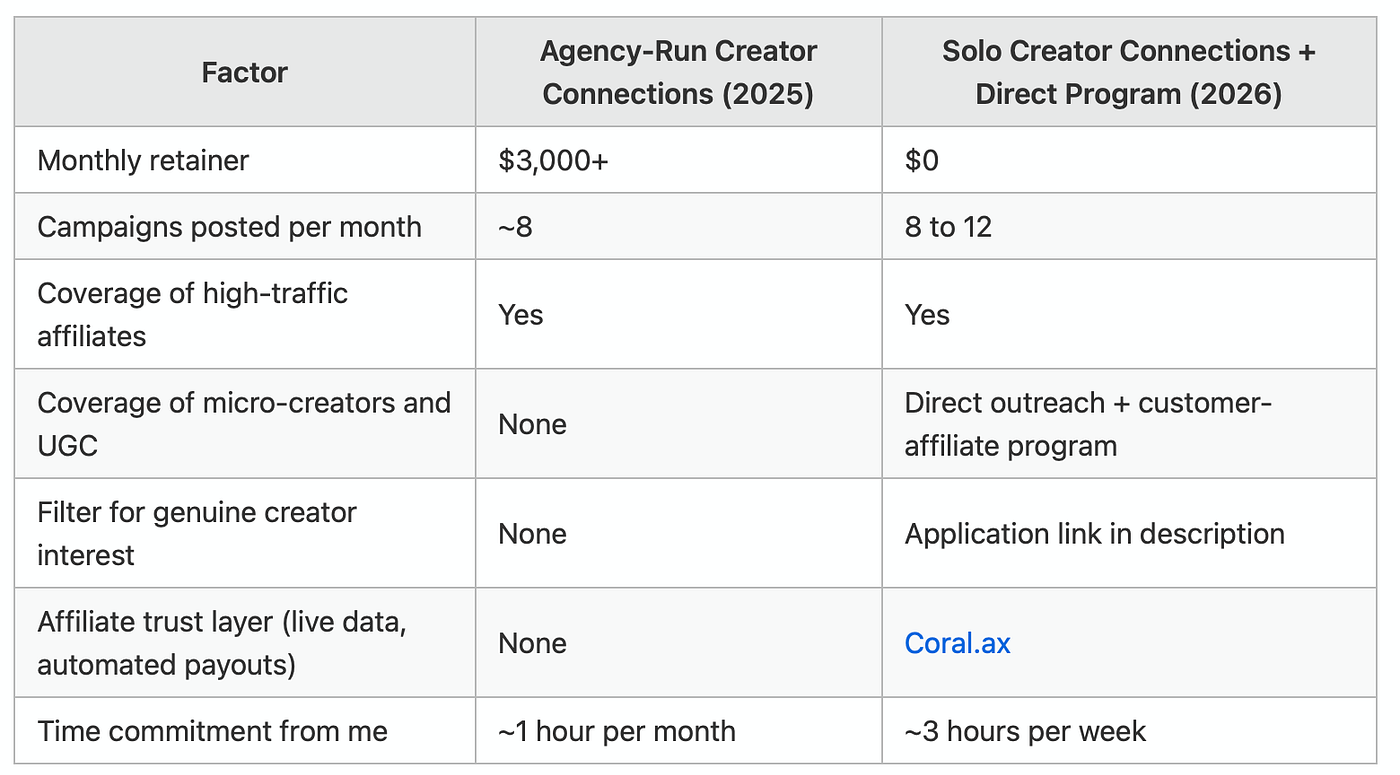Select the $3,000+ cell

pyautogui.click(x=553, y=161)
